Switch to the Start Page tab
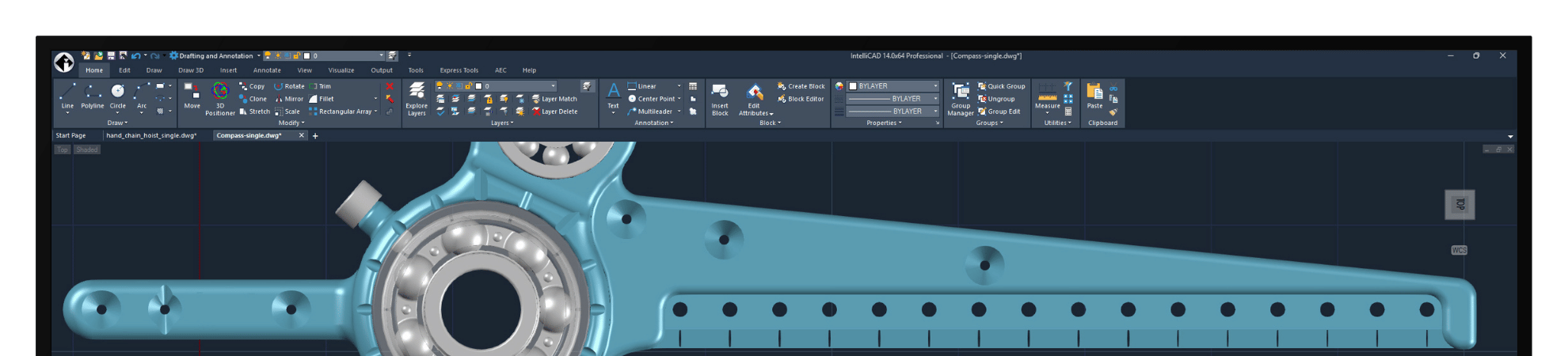This screenshot has width=1568, height=356. click(x=70, y=135)
